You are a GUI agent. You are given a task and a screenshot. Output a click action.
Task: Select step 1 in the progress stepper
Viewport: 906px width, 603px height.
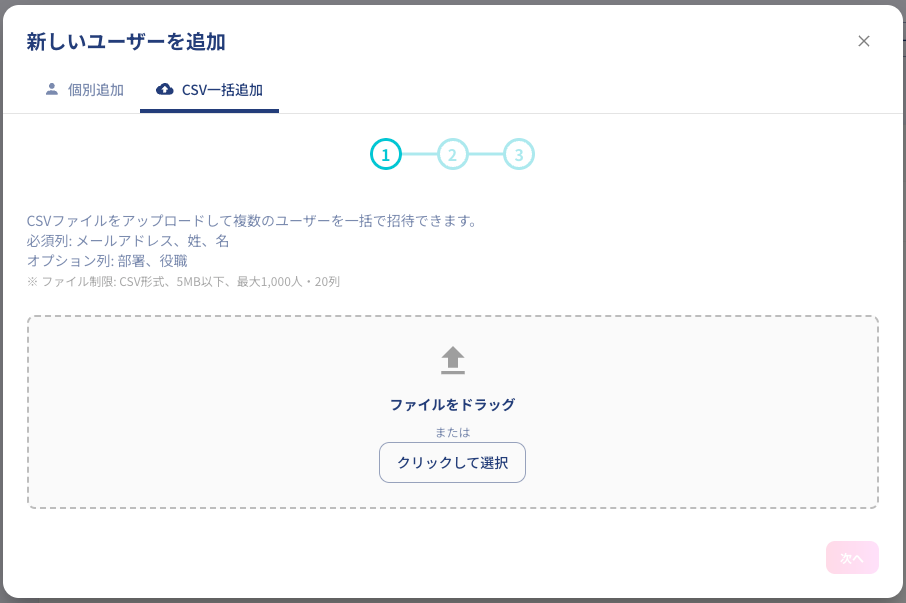(386, 154)
